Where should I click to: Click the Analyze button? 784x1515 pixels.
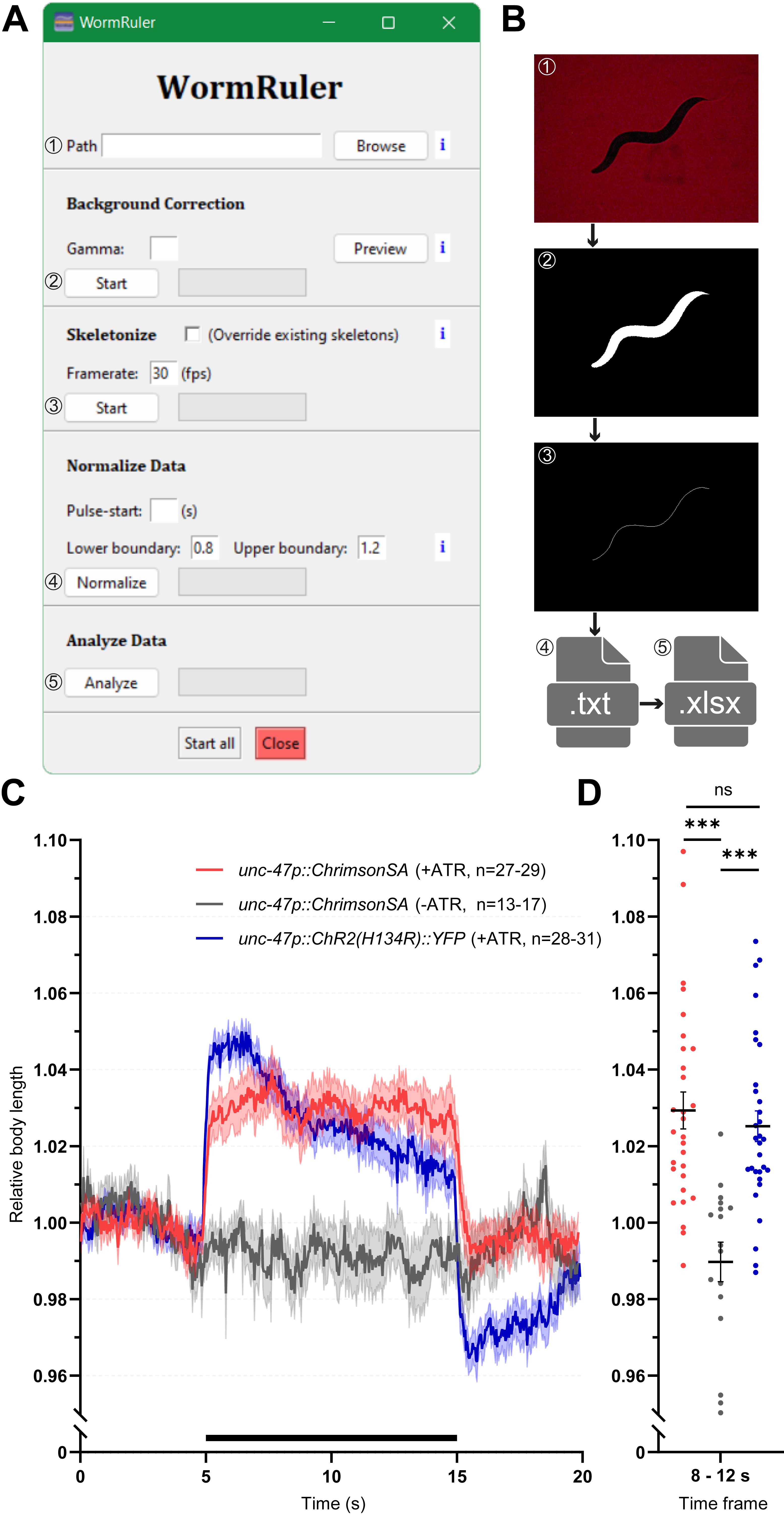[111, 683]
